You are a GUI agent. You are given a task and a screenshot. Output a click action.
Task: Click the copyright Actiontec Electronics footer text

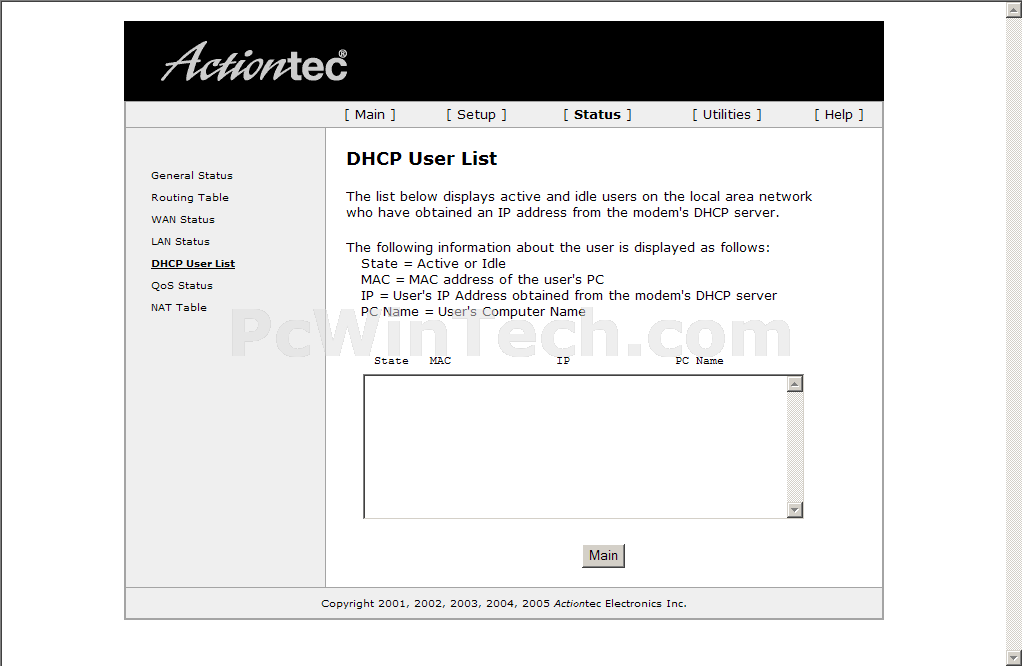click(504, 603)
